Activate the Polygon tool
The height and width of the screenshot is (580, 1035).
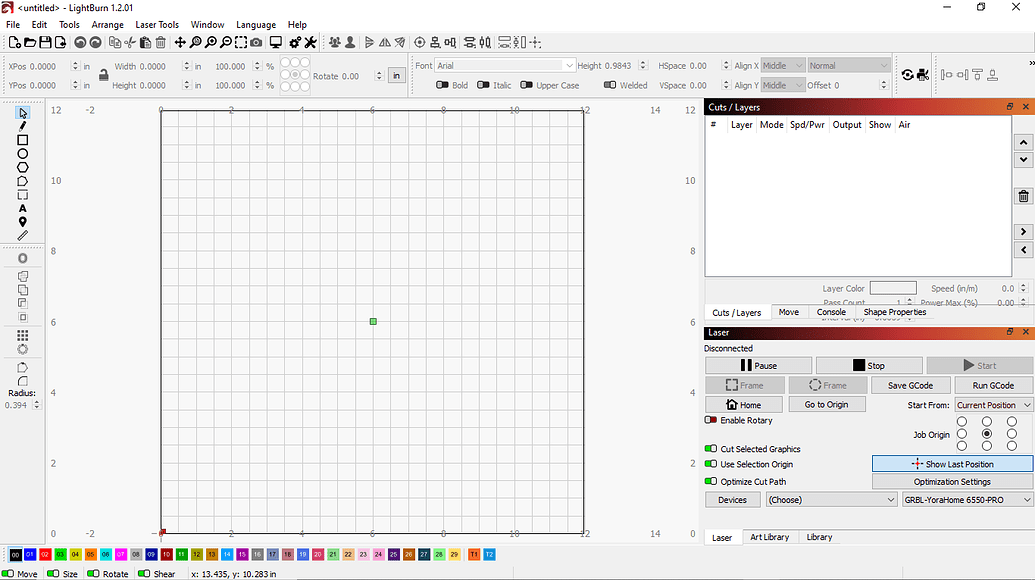[22, 167]
